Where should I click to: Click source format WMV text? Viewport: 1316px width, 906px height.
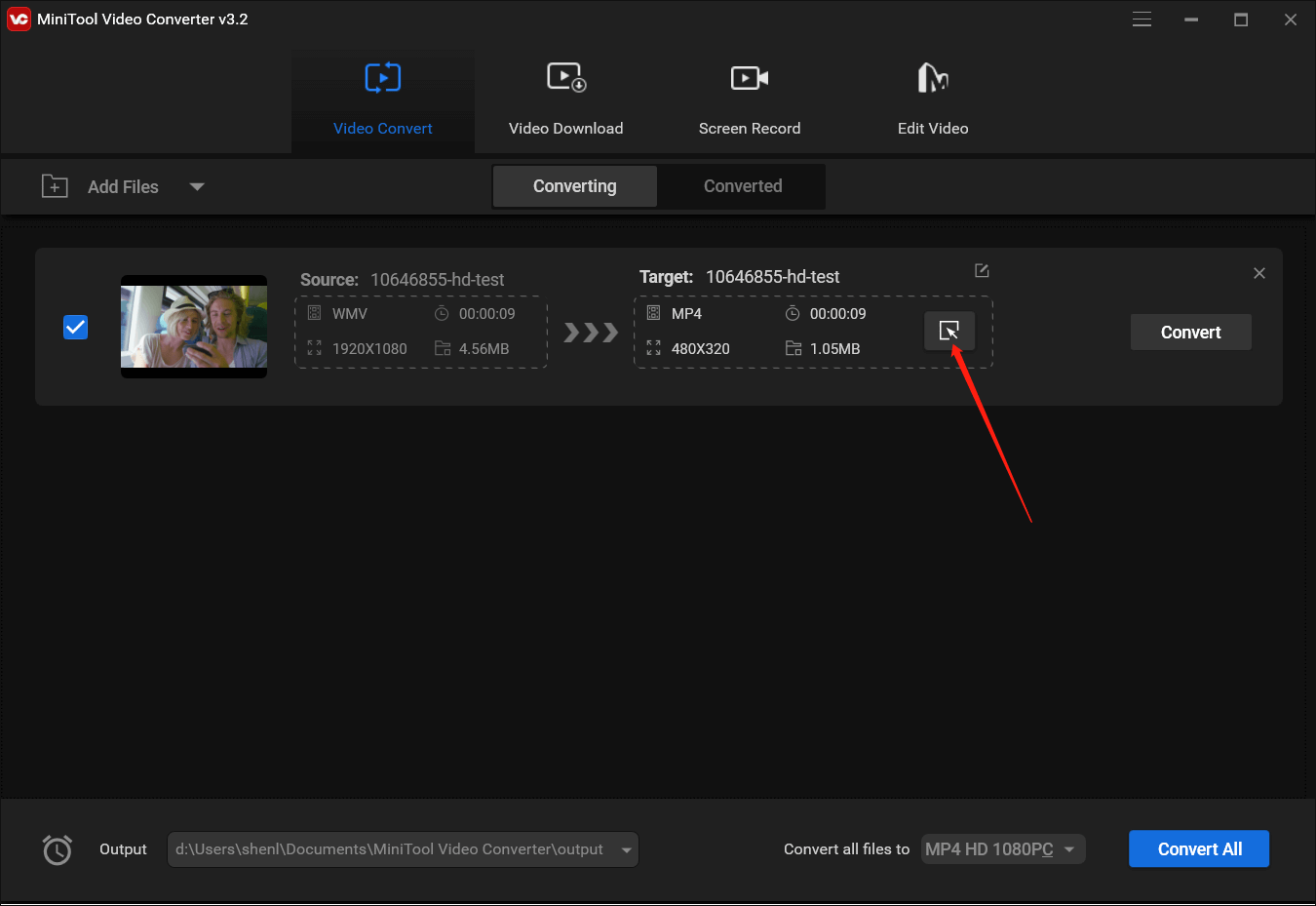(350, 314)
